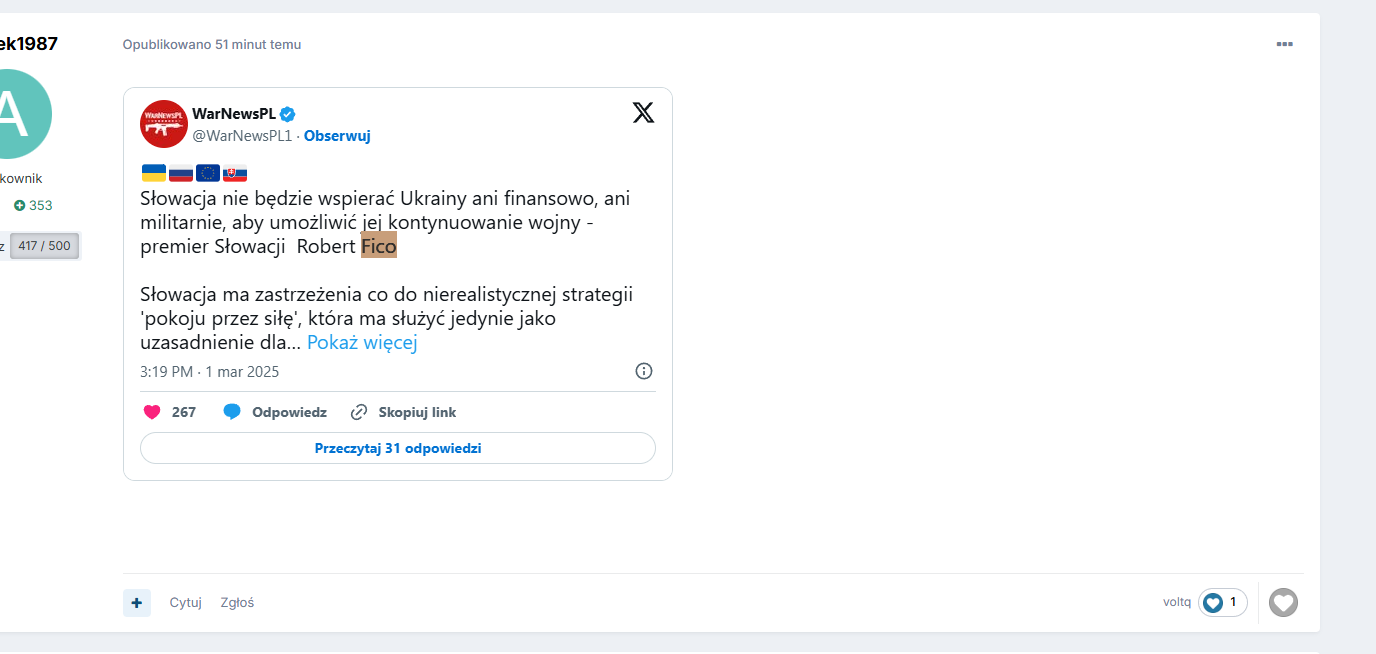1376x654 pixels.
Task: Toggle the grey heart reaction button
Action: pos(1283,602)
